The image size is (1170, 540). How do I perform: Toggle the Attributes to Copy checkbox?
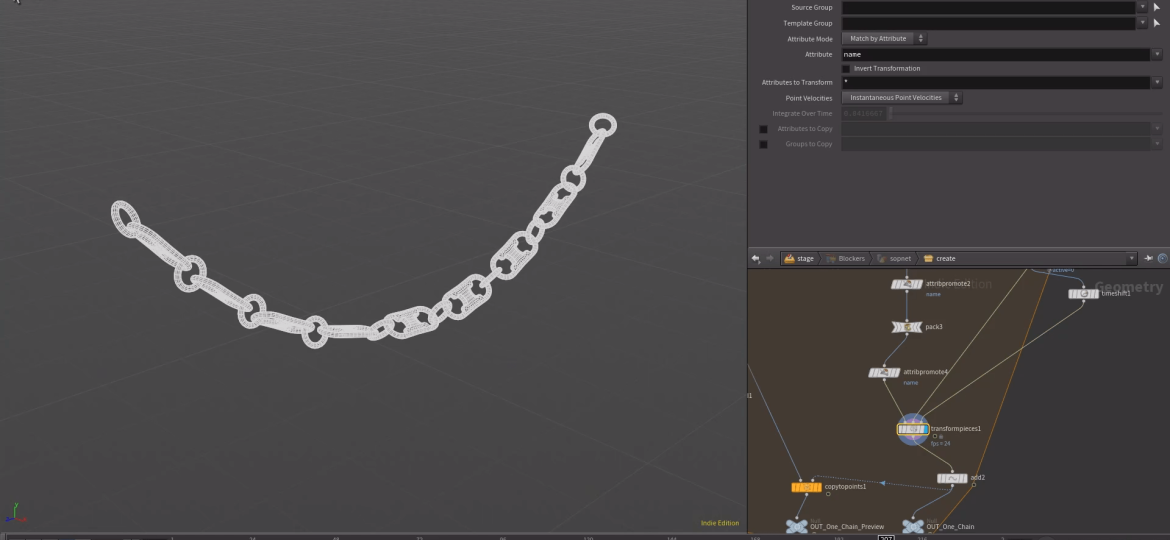coord(764,129)
